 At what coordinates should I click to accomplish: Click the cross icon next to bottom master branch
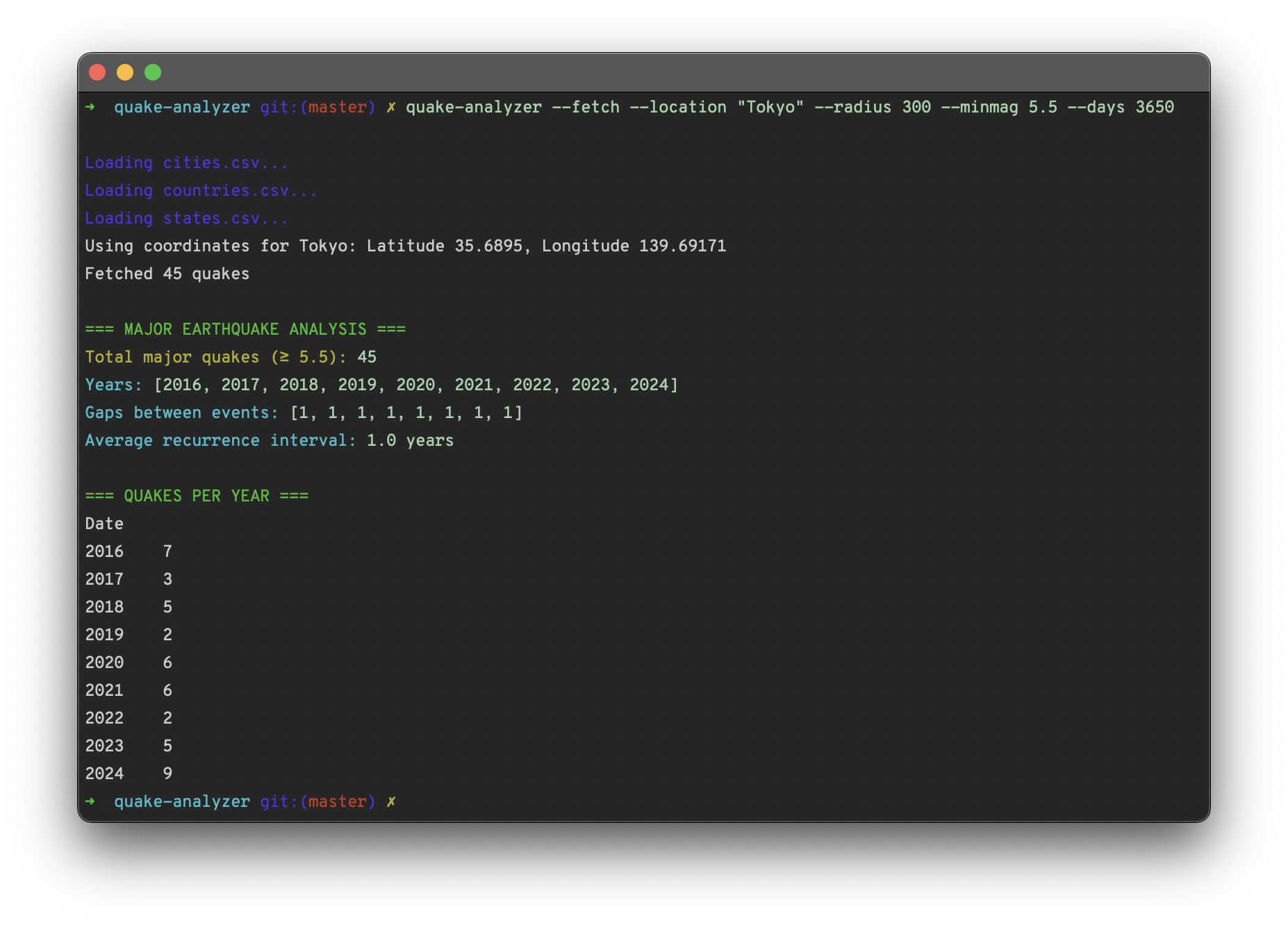click(390, 801)
